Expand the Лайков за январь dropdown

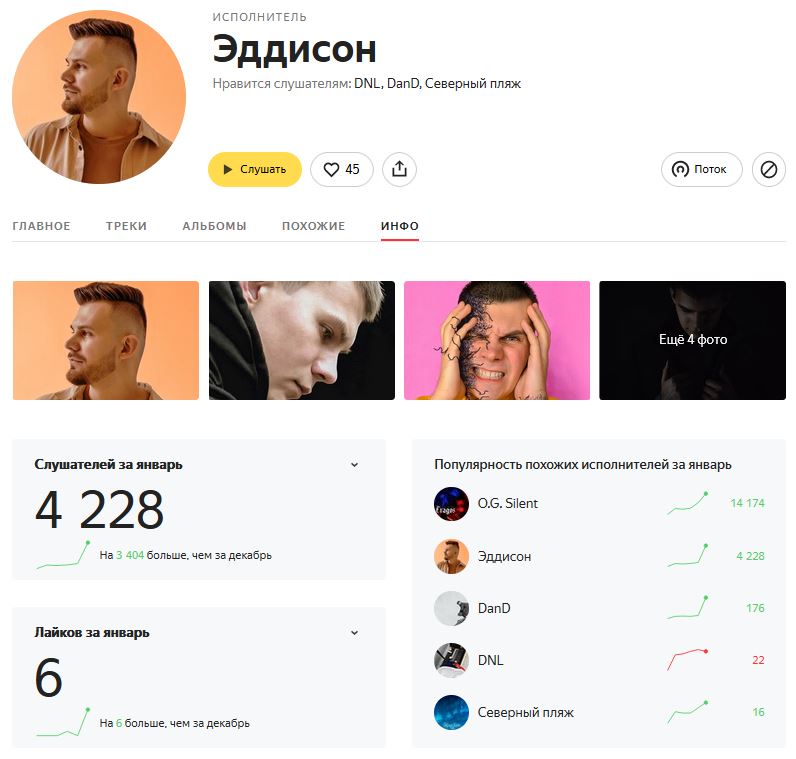pyautogui.click(x=354, y=633)
